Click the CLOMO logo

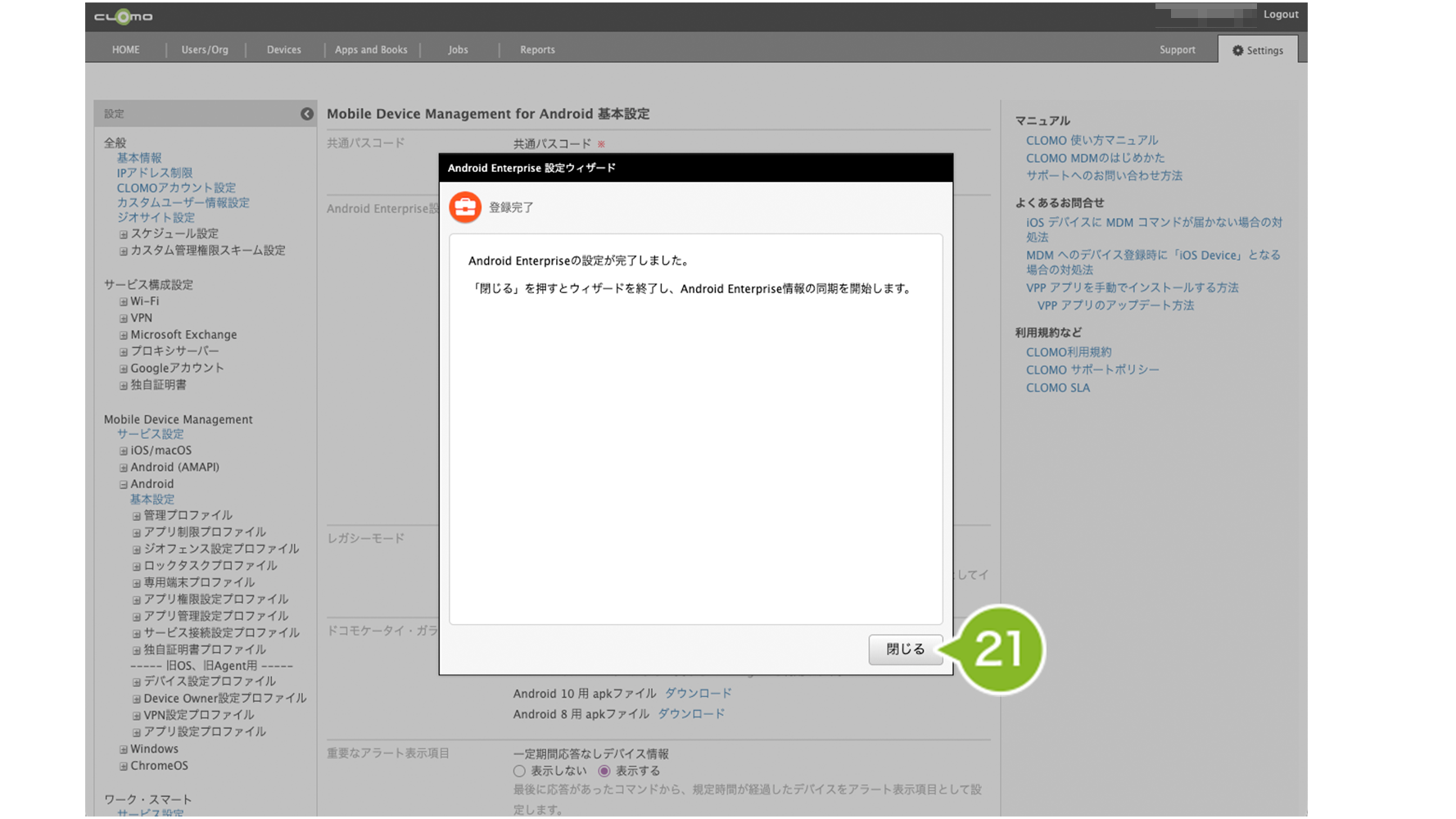[x=123, y=16]
